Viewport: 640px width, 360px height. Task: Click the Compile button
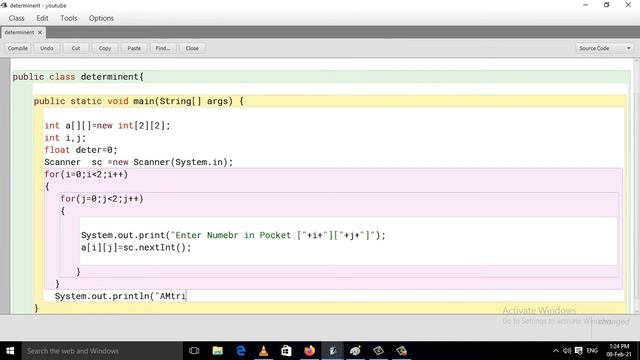tap(18, 48)
